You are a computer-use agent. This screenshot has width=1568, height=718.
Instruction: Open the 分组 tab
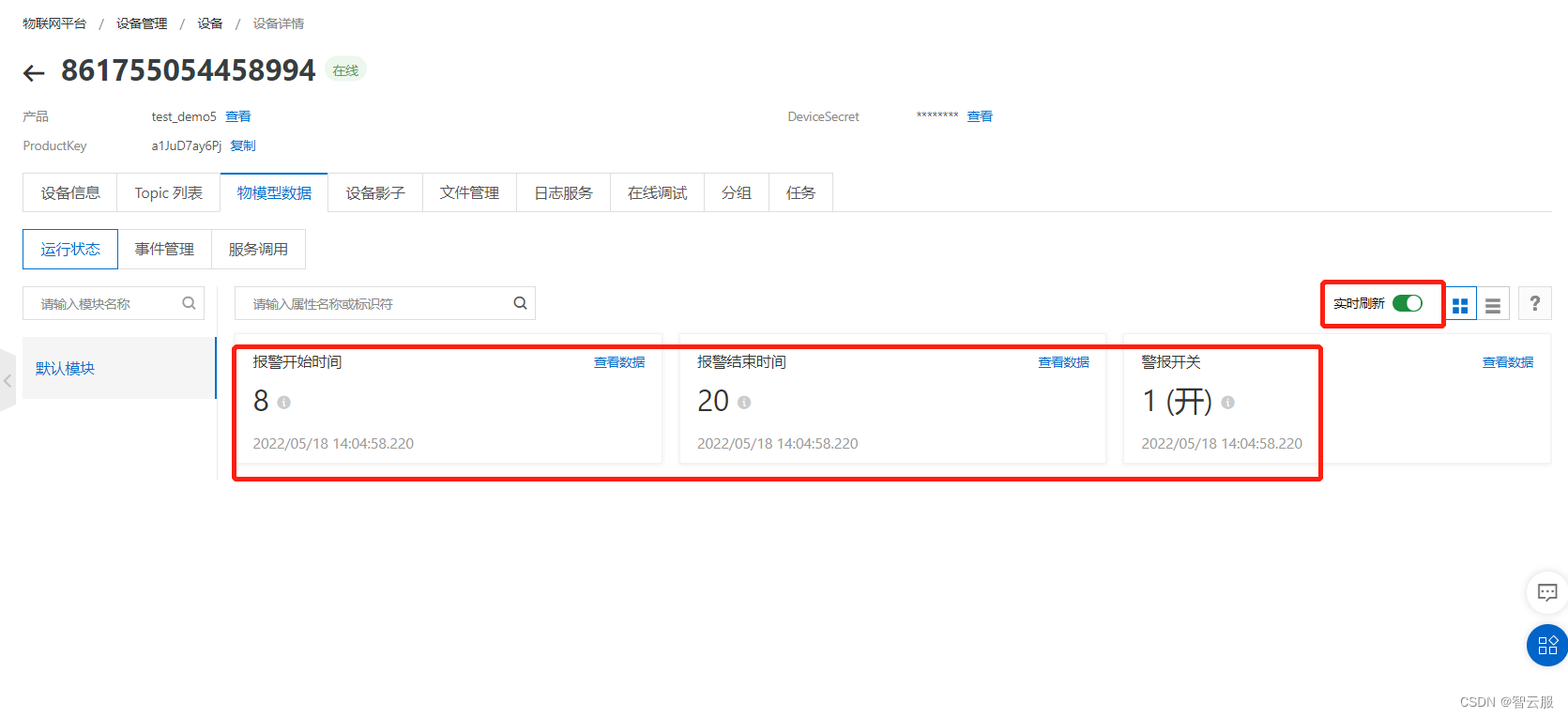737,192
